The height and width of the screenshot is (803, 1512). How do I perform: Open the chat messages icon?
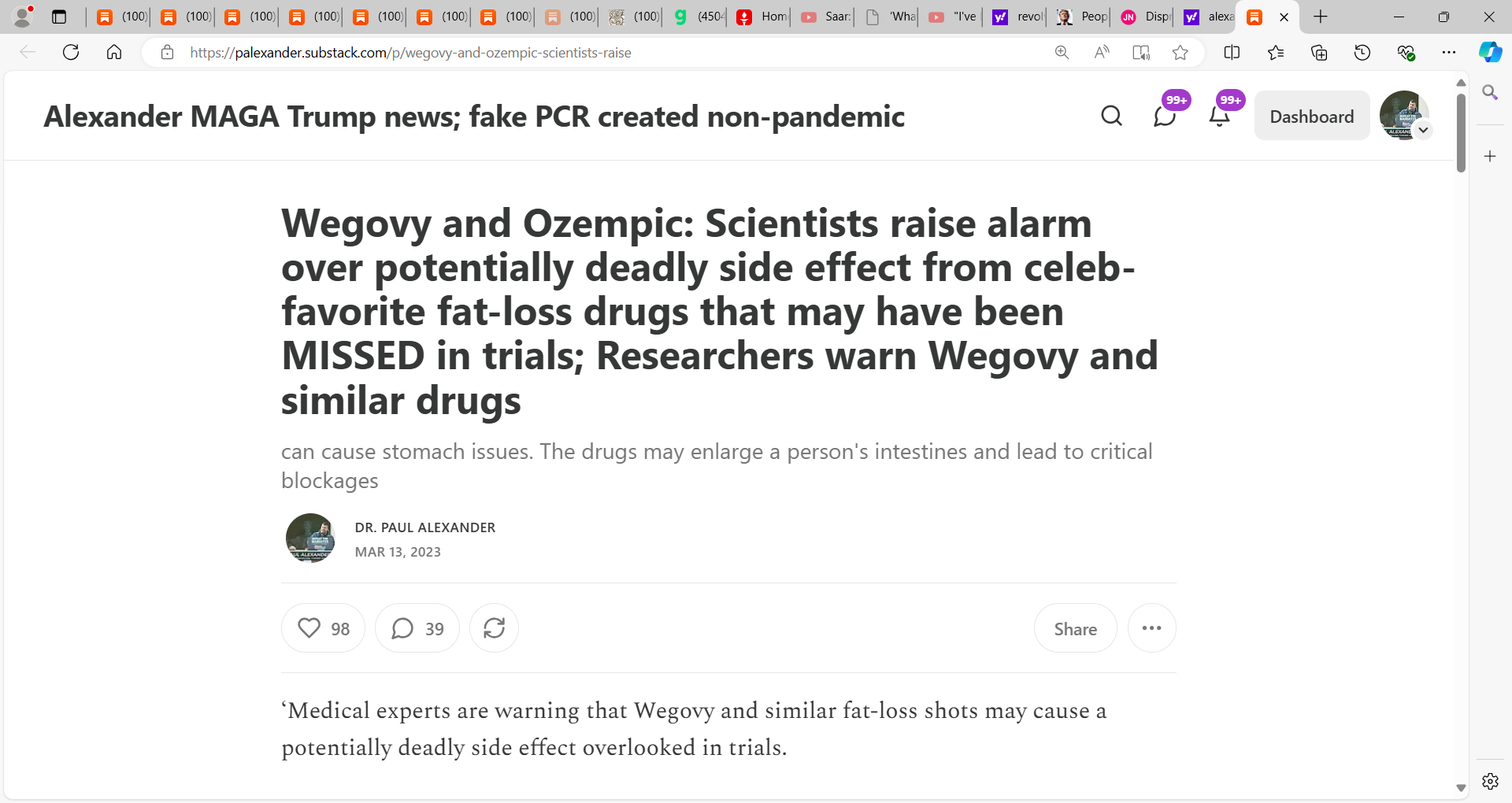[x=1165, y=116]
